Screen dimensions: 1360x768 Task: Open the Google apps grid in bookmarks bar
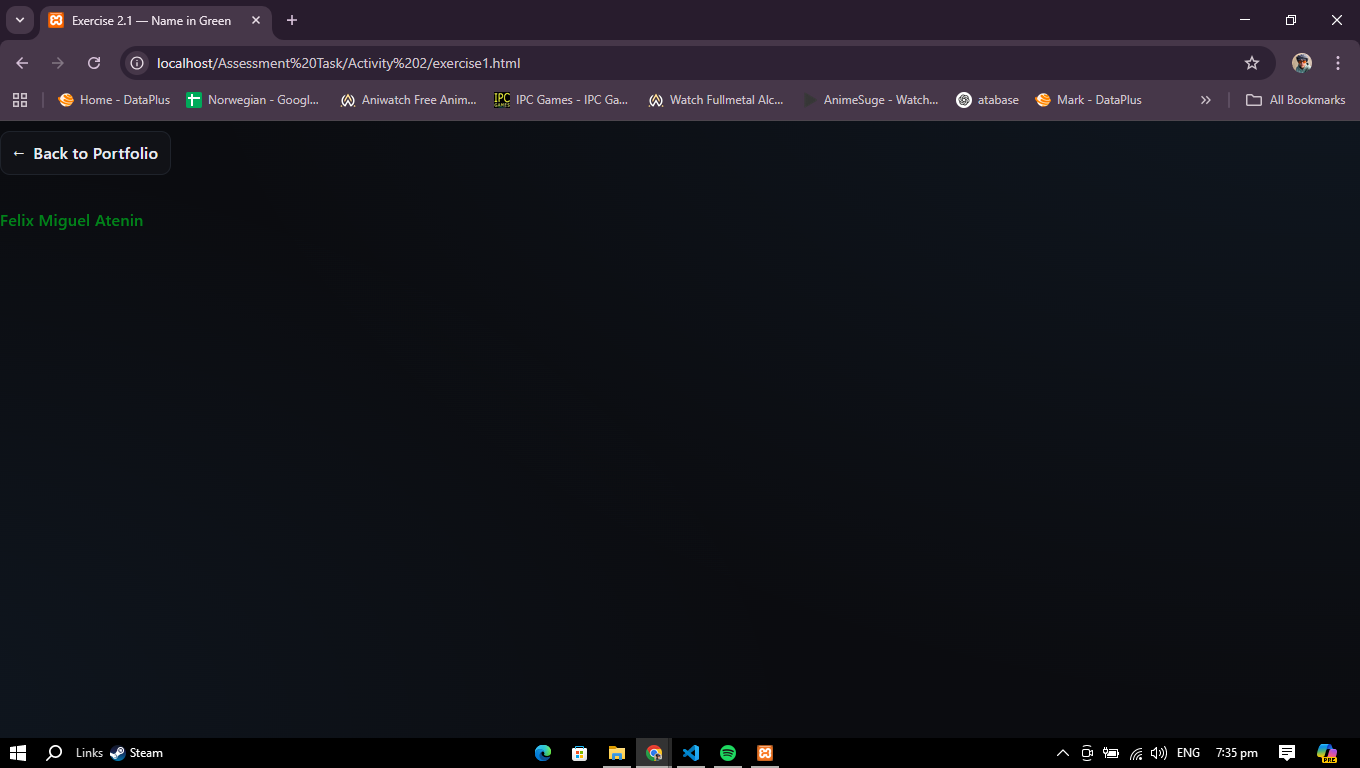[20, 100]
